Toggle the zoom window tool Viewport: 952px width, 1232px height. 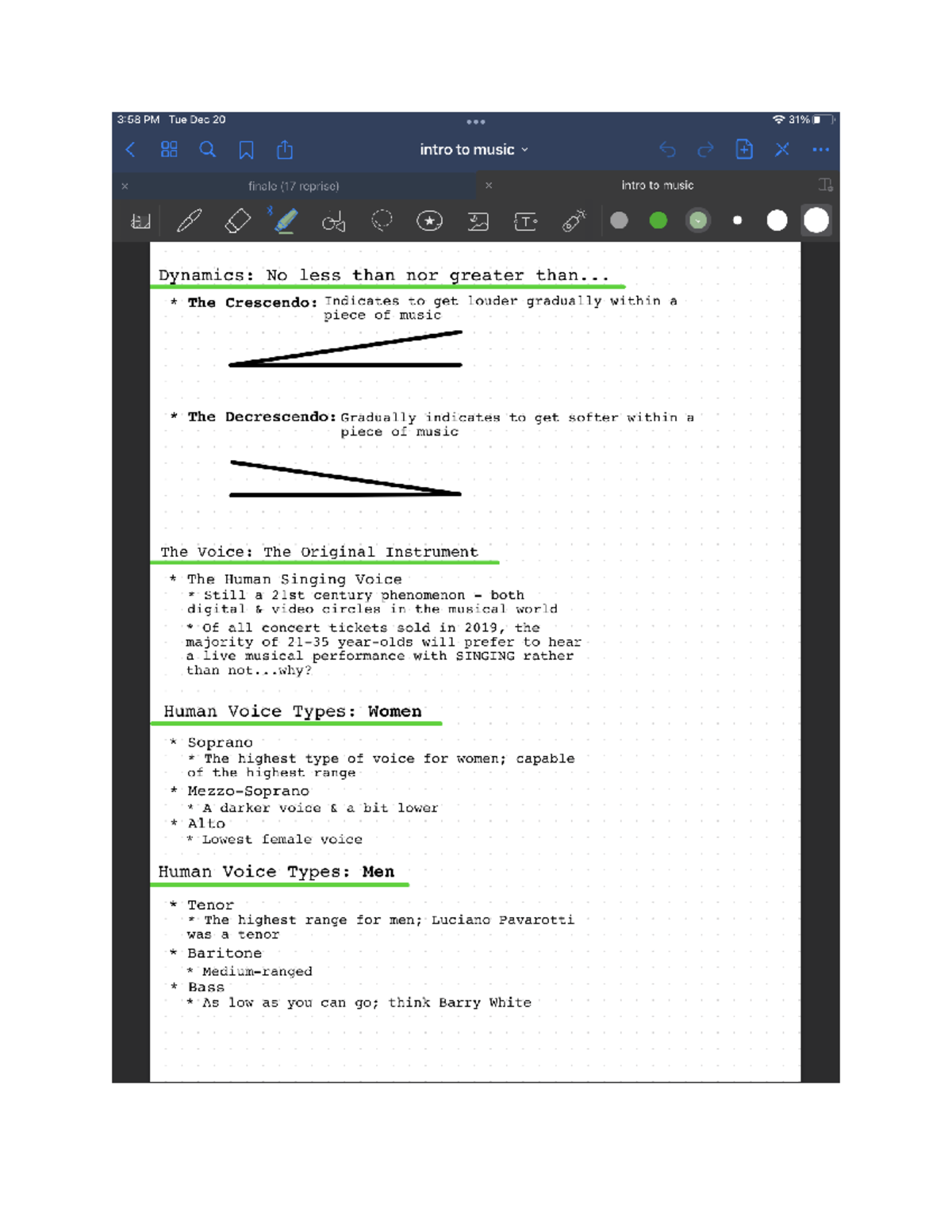click(140, 221)
